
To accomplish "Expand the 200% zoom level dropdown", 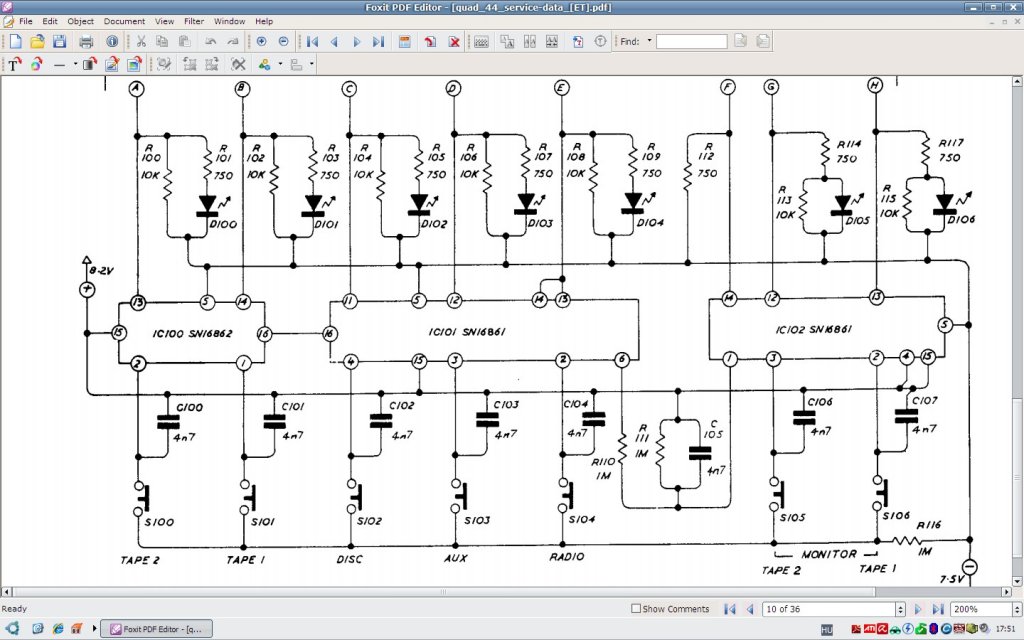I will [x=1017, y=609].
